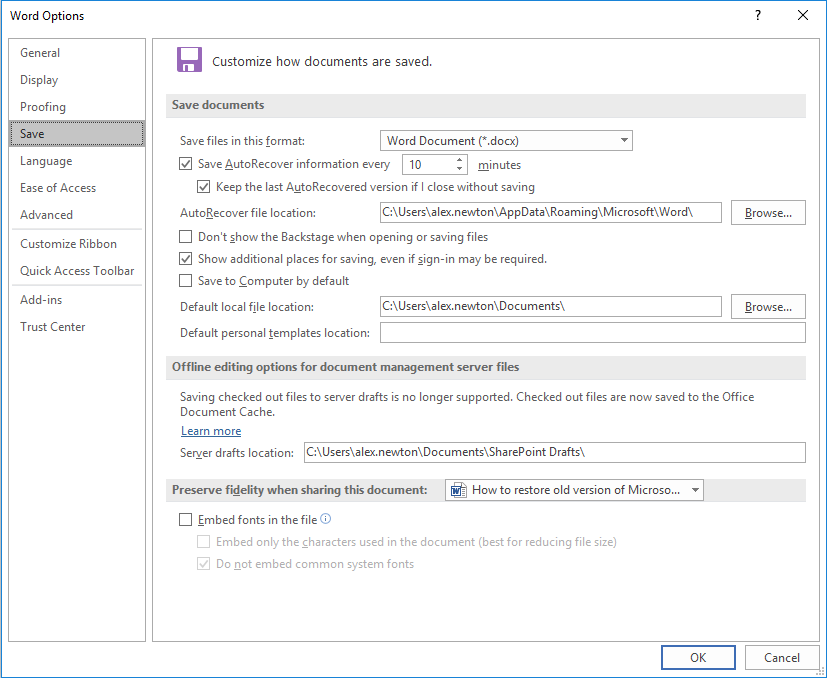Click the AutoRecover file location path field
The height and width of the screenshot is (678, 827).
point(551,212)
